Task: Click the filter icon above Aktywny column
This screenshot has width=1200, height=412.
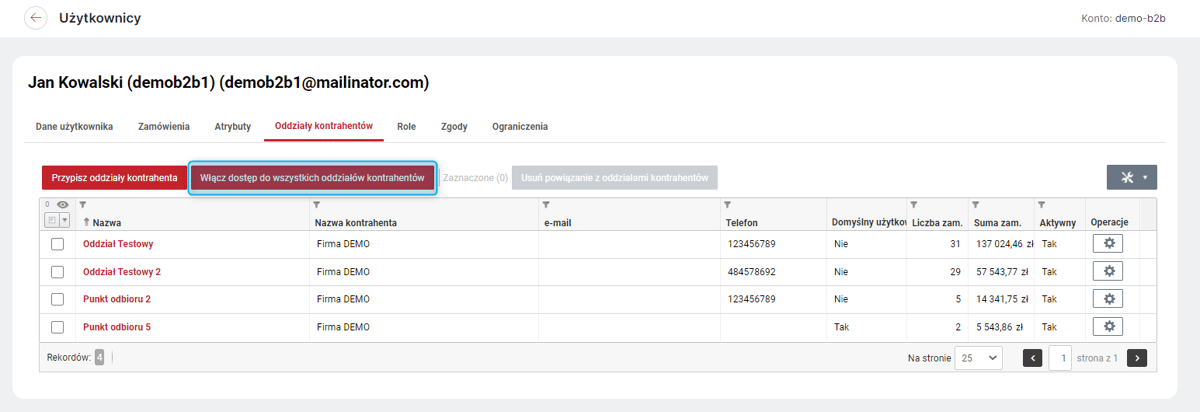Action: tap(1041, 205)
